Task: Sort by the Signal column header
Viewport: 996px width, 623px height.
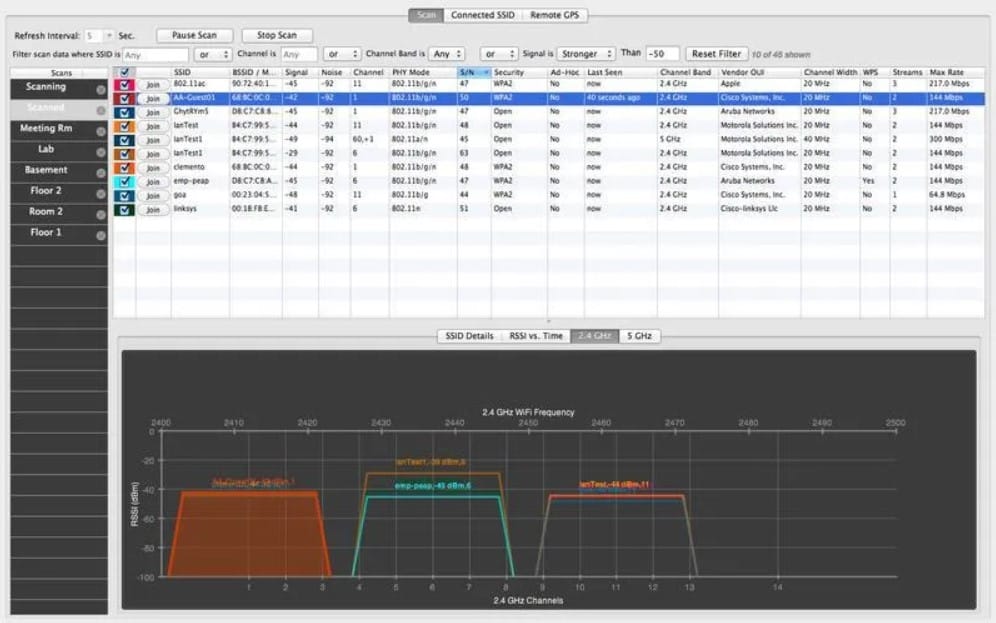Action: coord(300,72)
